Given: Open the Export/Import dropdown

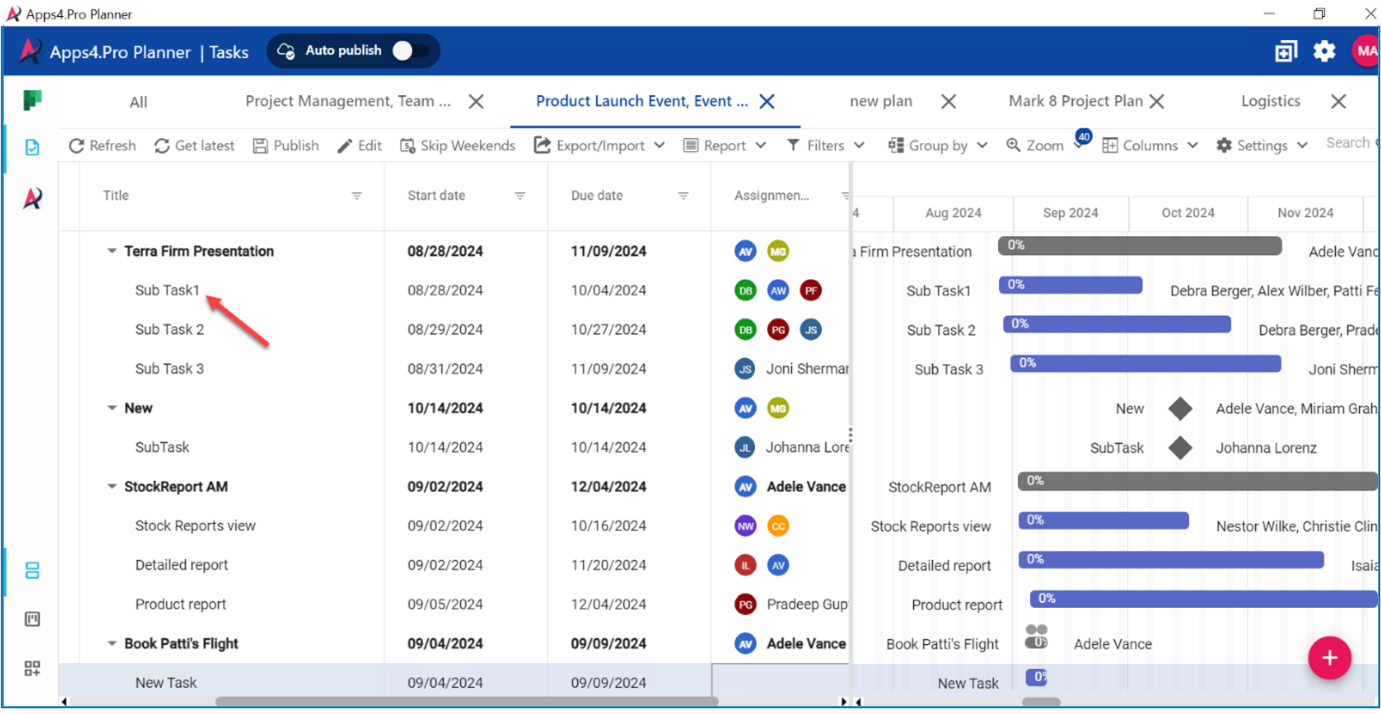Looking at the screenshot, I should (x=599, y=145).
